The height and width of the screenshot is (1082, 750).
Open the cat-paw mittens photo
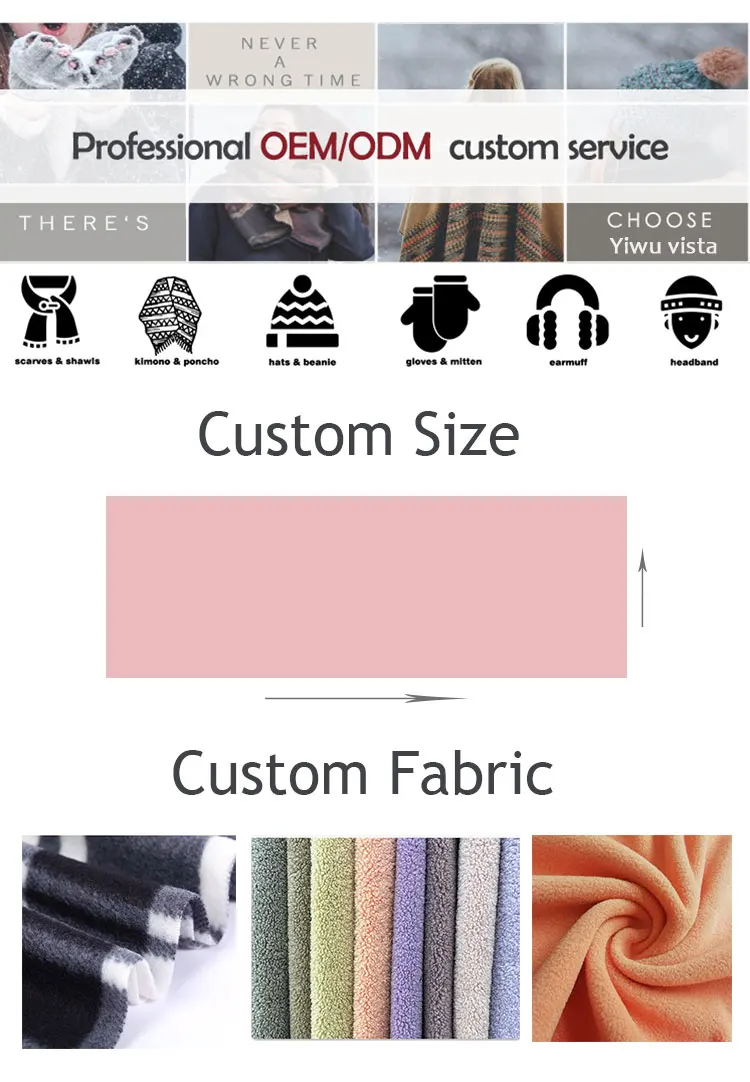[92, 57]
